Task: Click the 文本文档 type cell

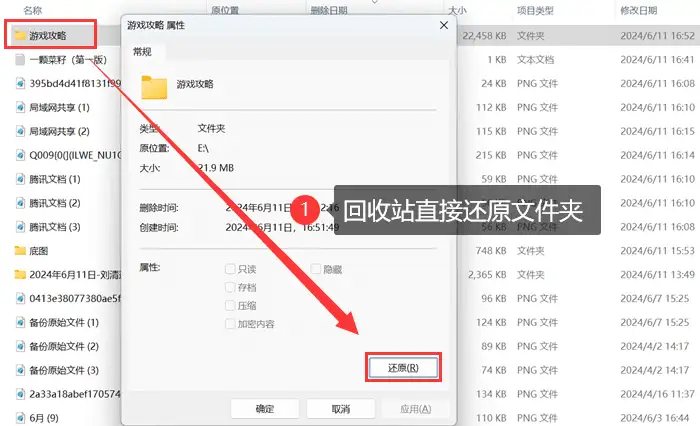Action: click(535, 59)
